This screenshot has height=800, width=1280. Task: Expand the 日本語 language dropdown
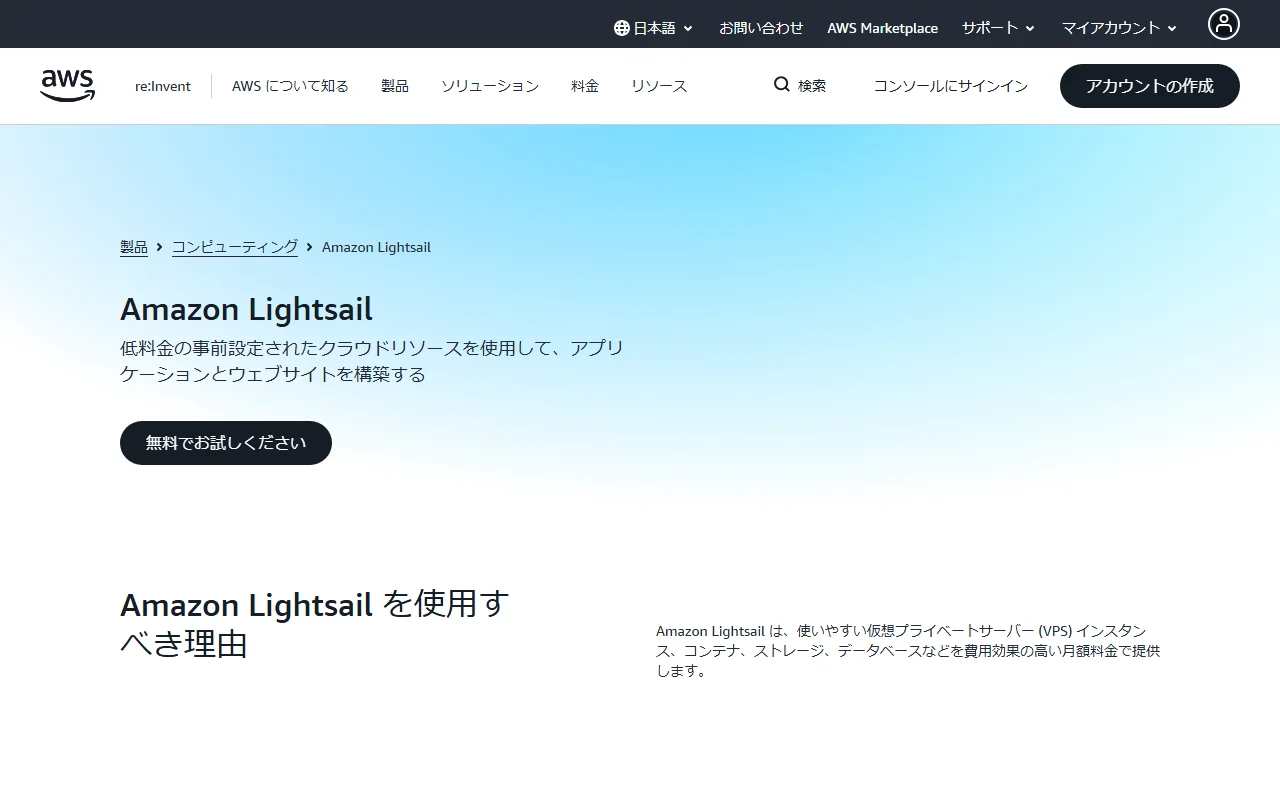[x=654, y=28]
